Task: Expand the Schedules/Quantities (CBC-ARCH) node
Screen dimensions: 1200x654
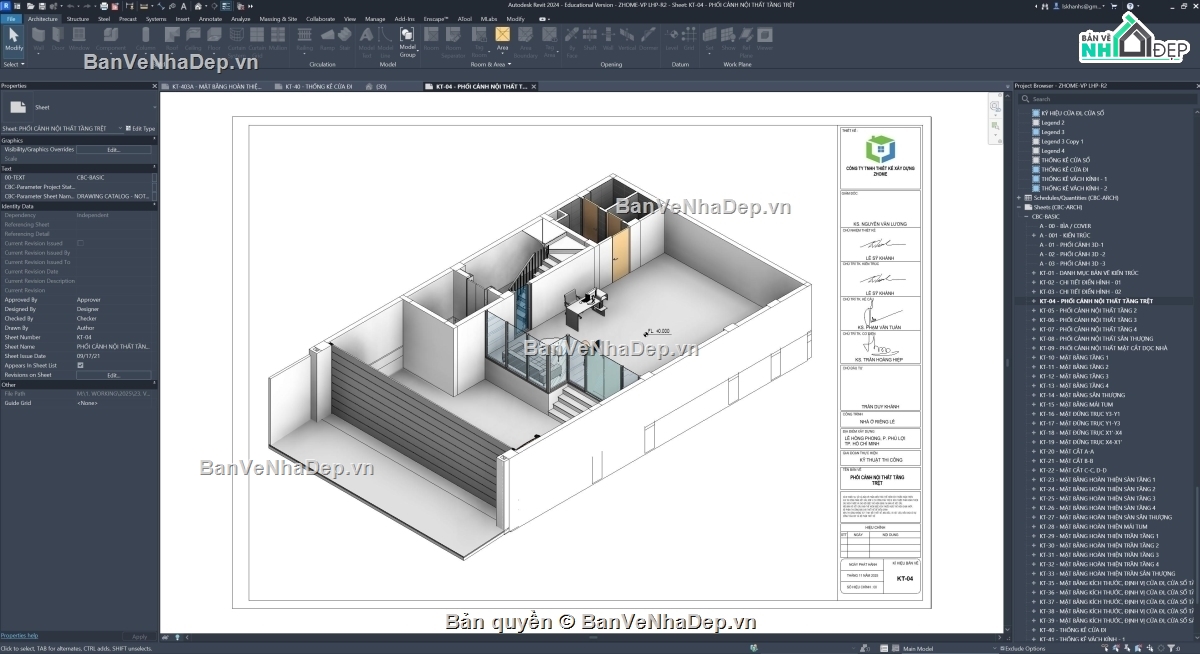Action: (x=1019, y=198)
